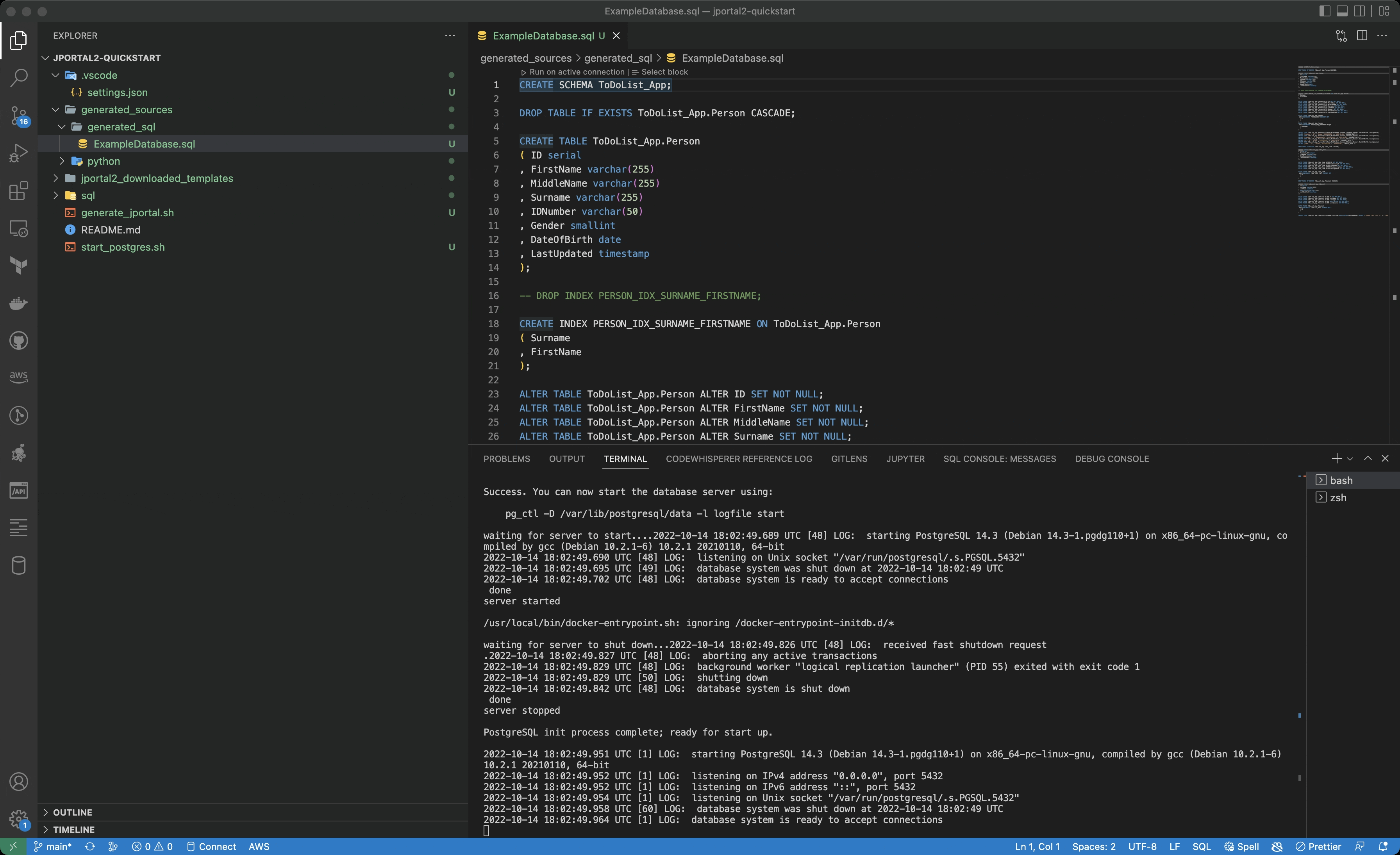
Task: Open the Accounts menu icon
Action: click(x=19, y=782)
